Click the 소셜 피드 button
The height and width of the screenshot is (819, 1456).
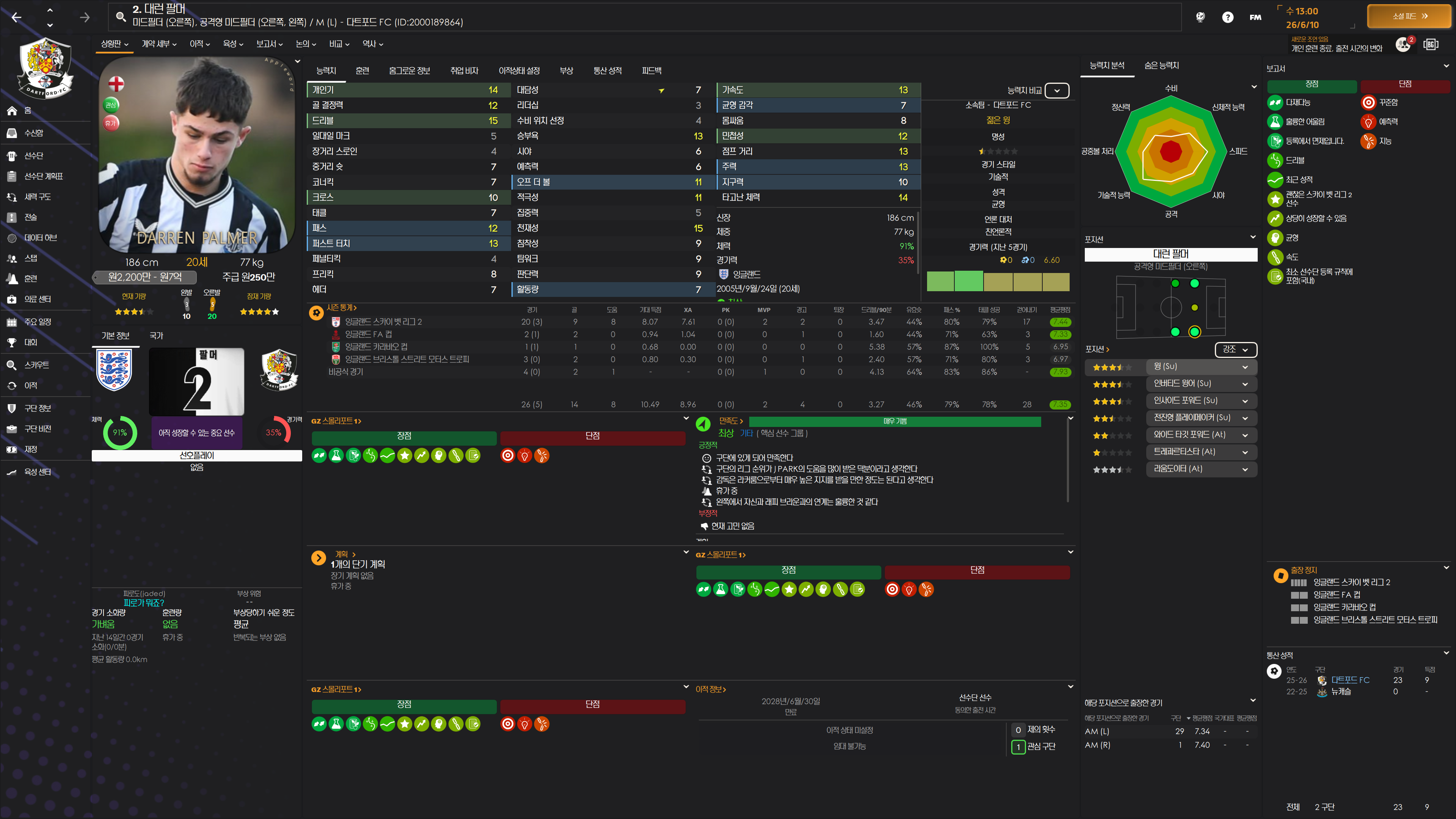(1409, 16)
